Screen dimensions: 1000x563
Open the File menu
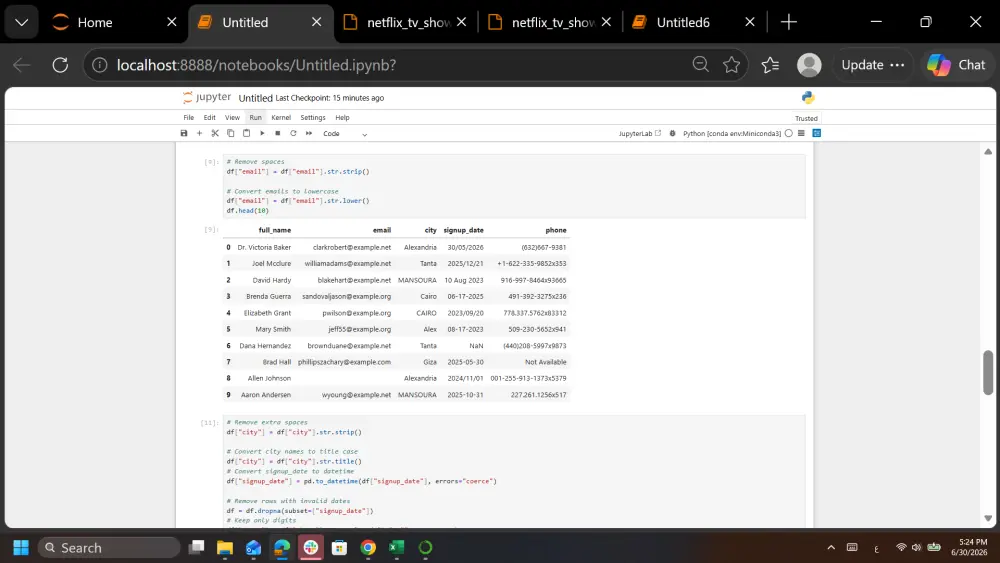(189, 118)
